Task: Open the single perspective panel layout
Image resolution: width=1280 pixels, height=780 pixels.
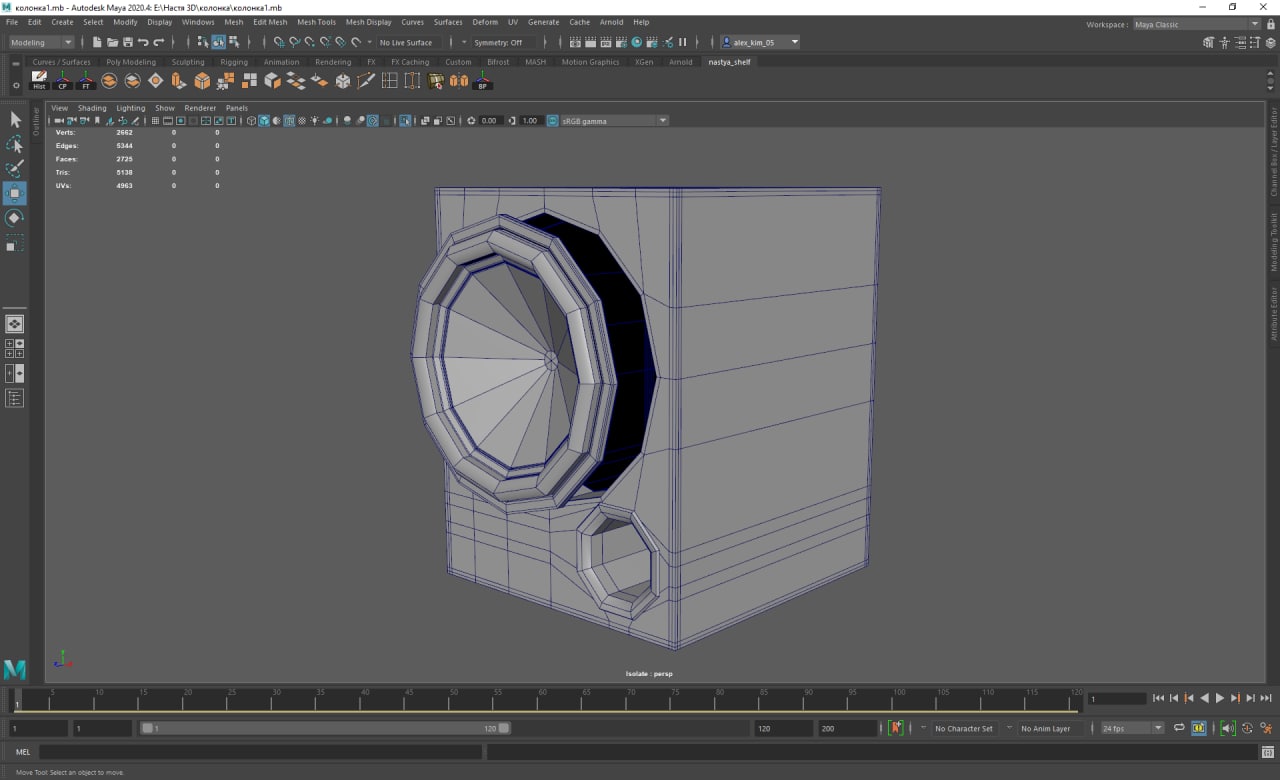Action: [15, 324]
